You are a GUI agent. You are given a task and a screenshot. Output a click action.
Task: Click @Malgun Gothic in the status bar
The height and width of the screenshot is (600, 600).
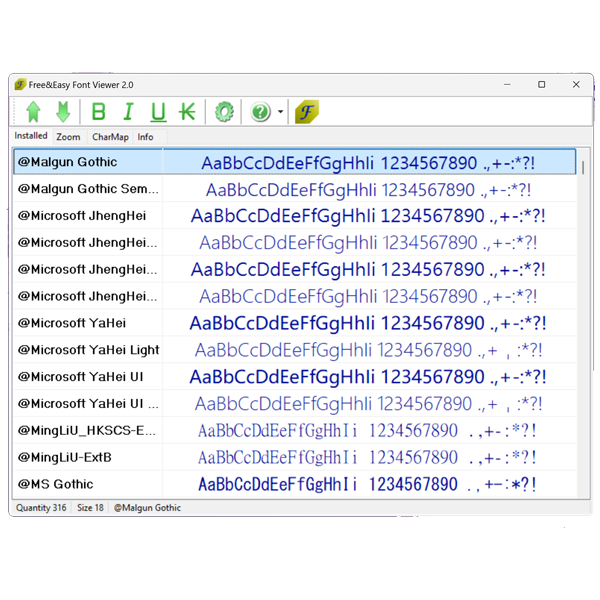[x=147, y=508]
